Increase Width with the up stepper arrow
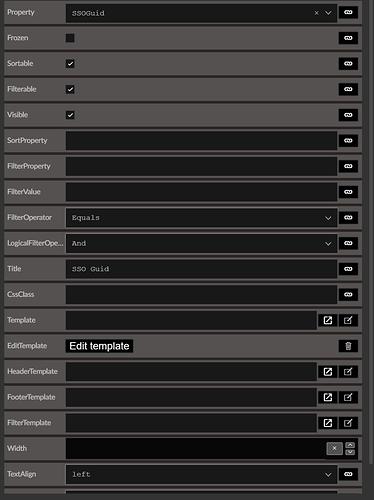 350,445
